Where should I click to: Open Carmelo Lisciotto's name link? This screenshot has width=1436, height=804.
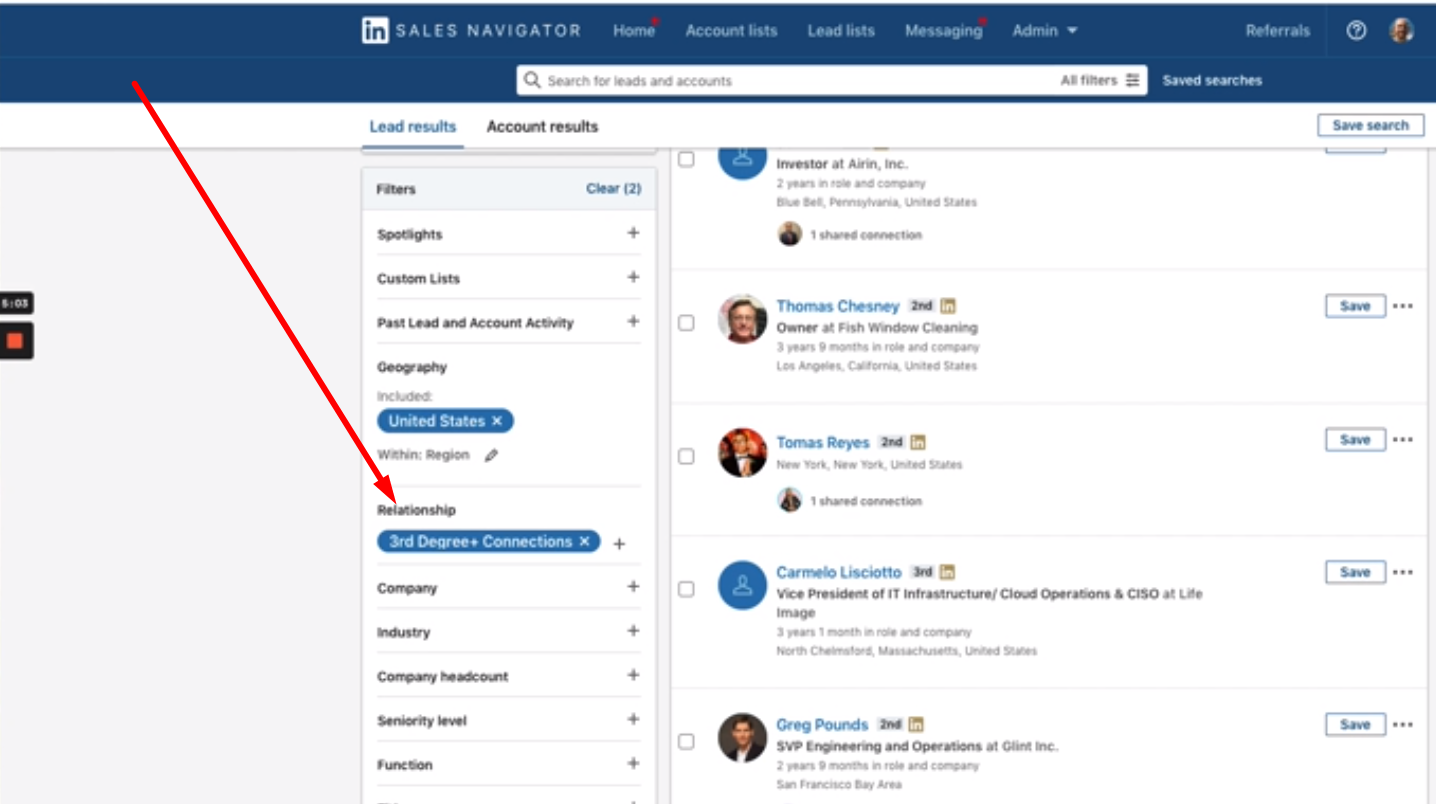(839, 572)
